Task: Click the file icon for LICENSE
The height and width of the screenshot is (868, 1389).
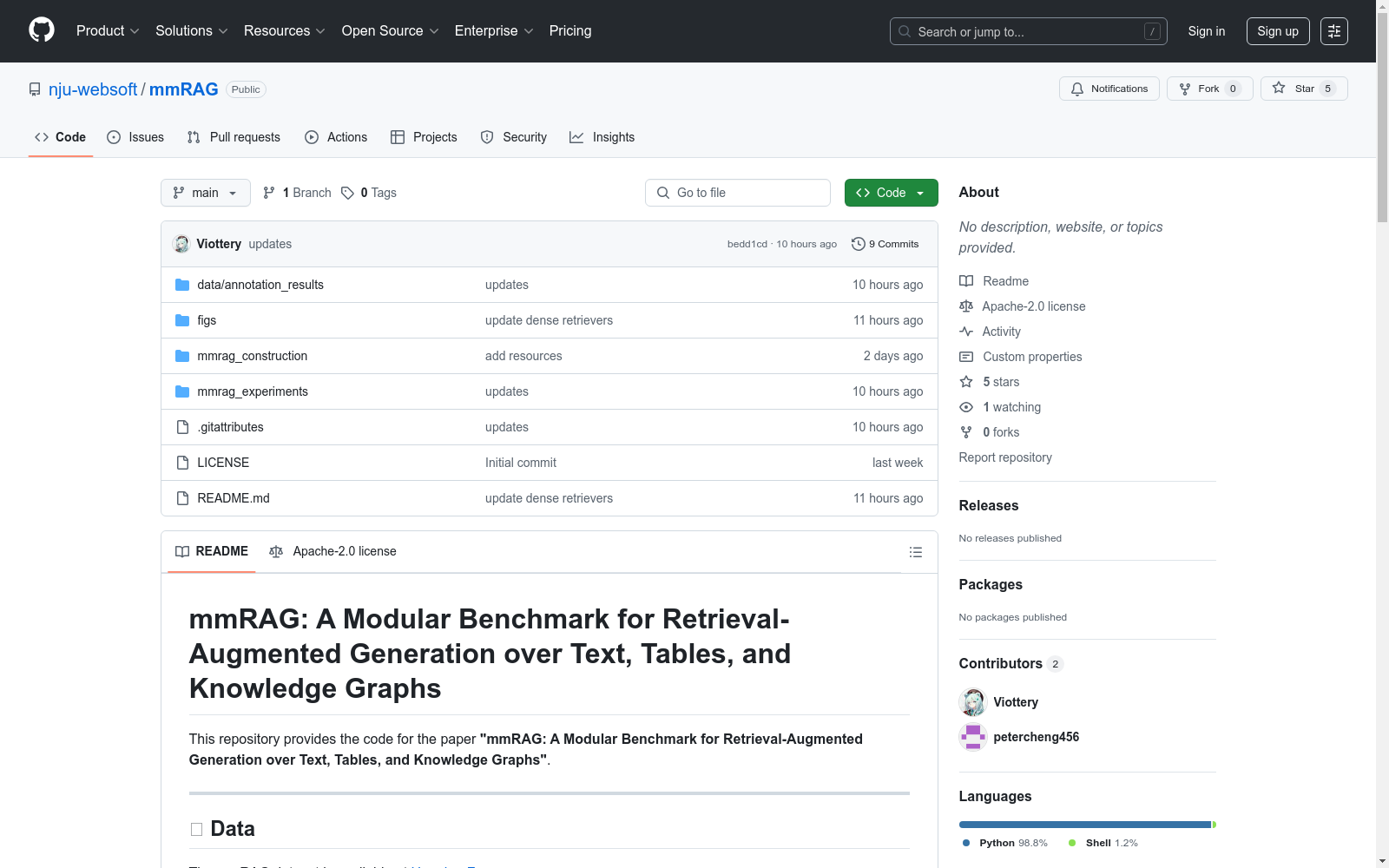Action: tap(182, 463)
